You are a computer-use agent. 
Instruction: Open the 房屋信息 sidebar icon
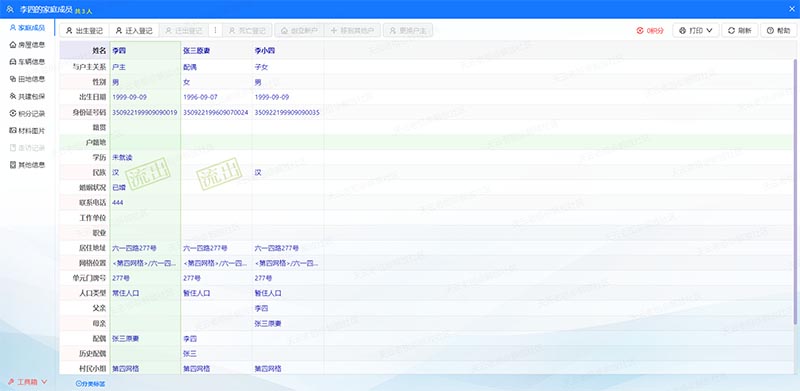click(x=13, y=45)
